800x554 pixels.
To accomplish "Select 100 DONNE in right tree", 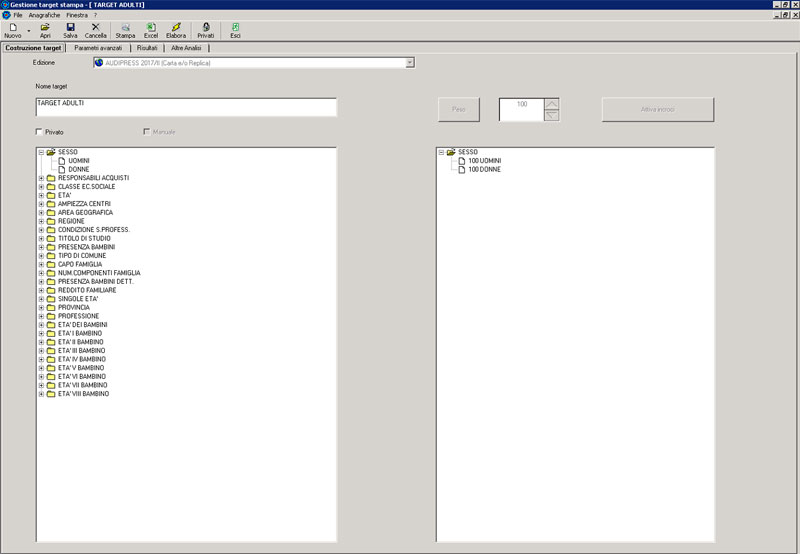I will point(484,169).
